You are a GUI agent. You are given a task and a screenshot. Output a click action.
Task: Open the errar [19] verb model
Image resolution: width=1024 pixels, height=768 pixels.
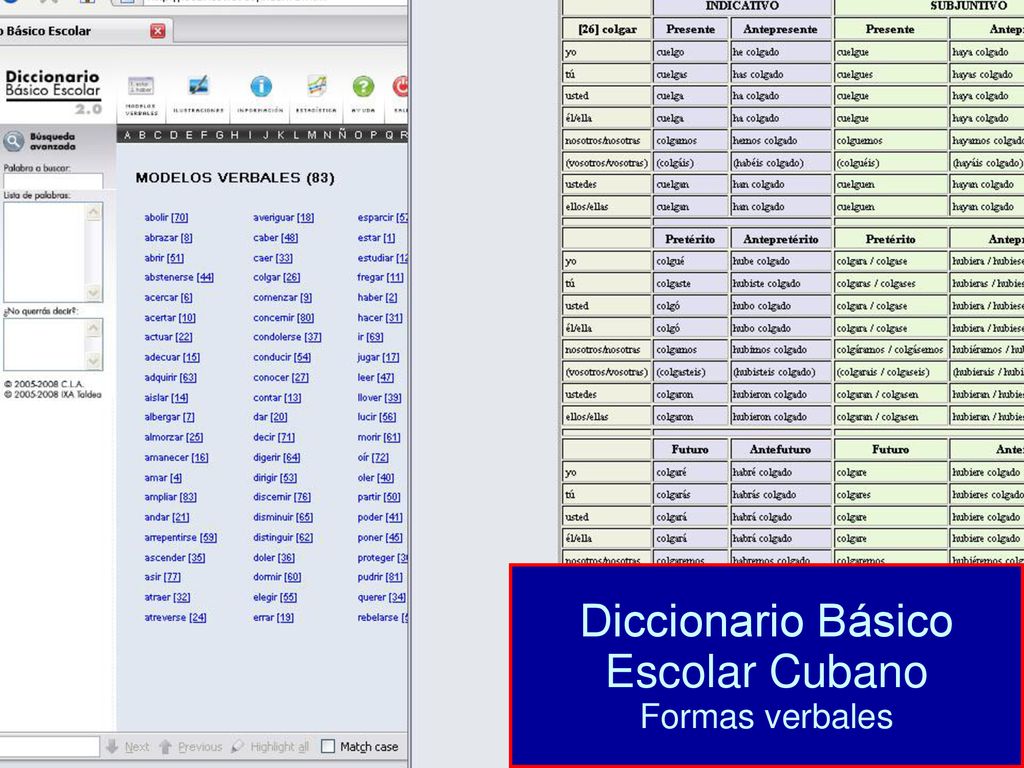tap(273, 618)
